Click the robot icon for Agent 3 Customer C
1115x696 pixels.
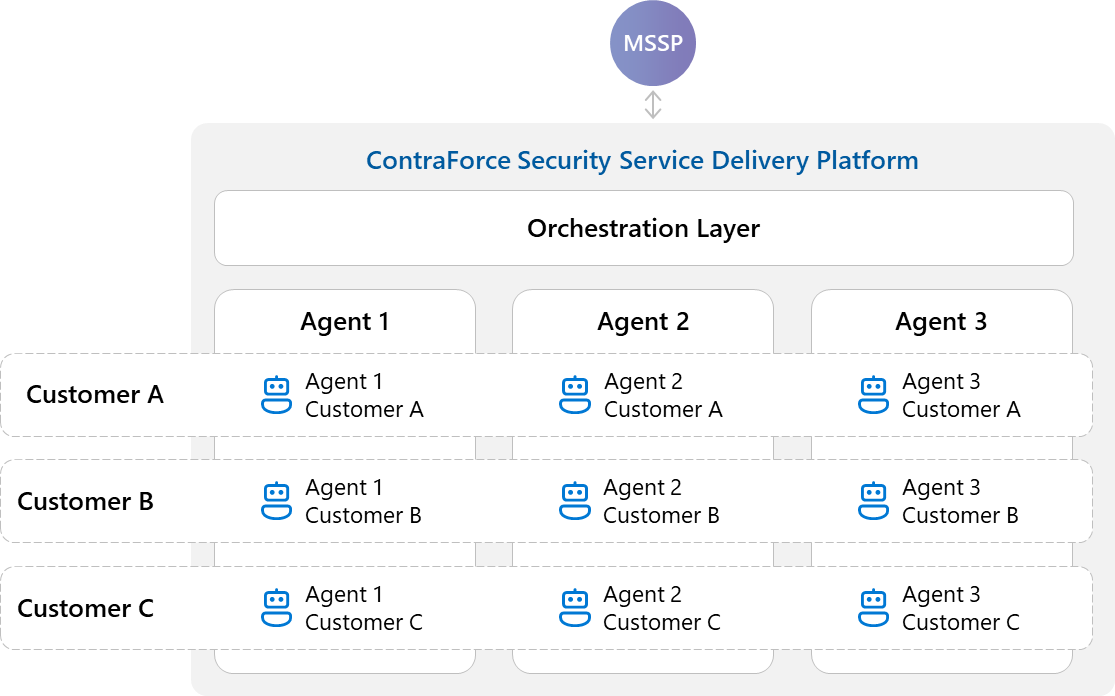click(x=873, y=608)
